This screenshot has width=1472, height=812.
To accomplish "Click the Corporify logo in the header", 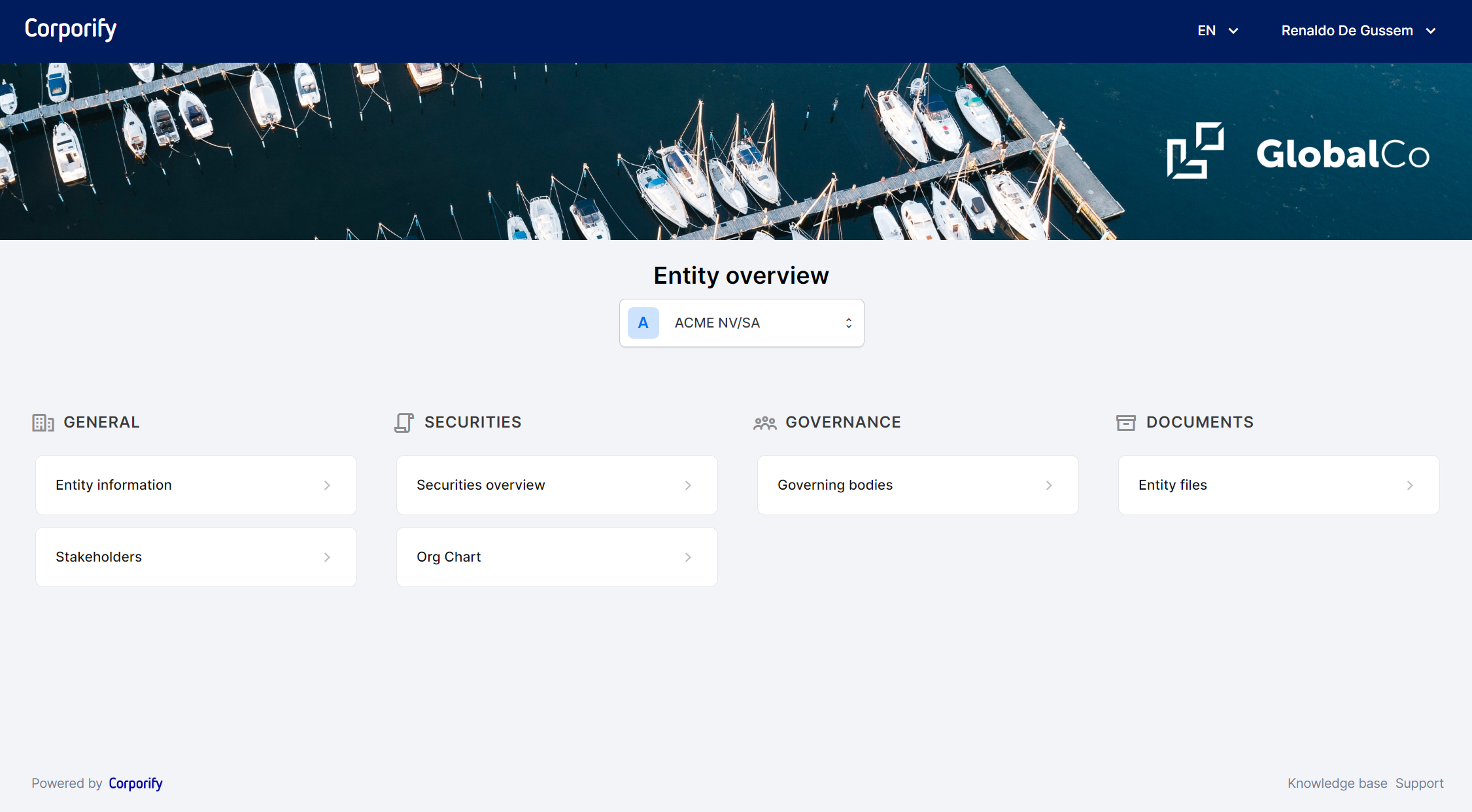I will 70,29.
